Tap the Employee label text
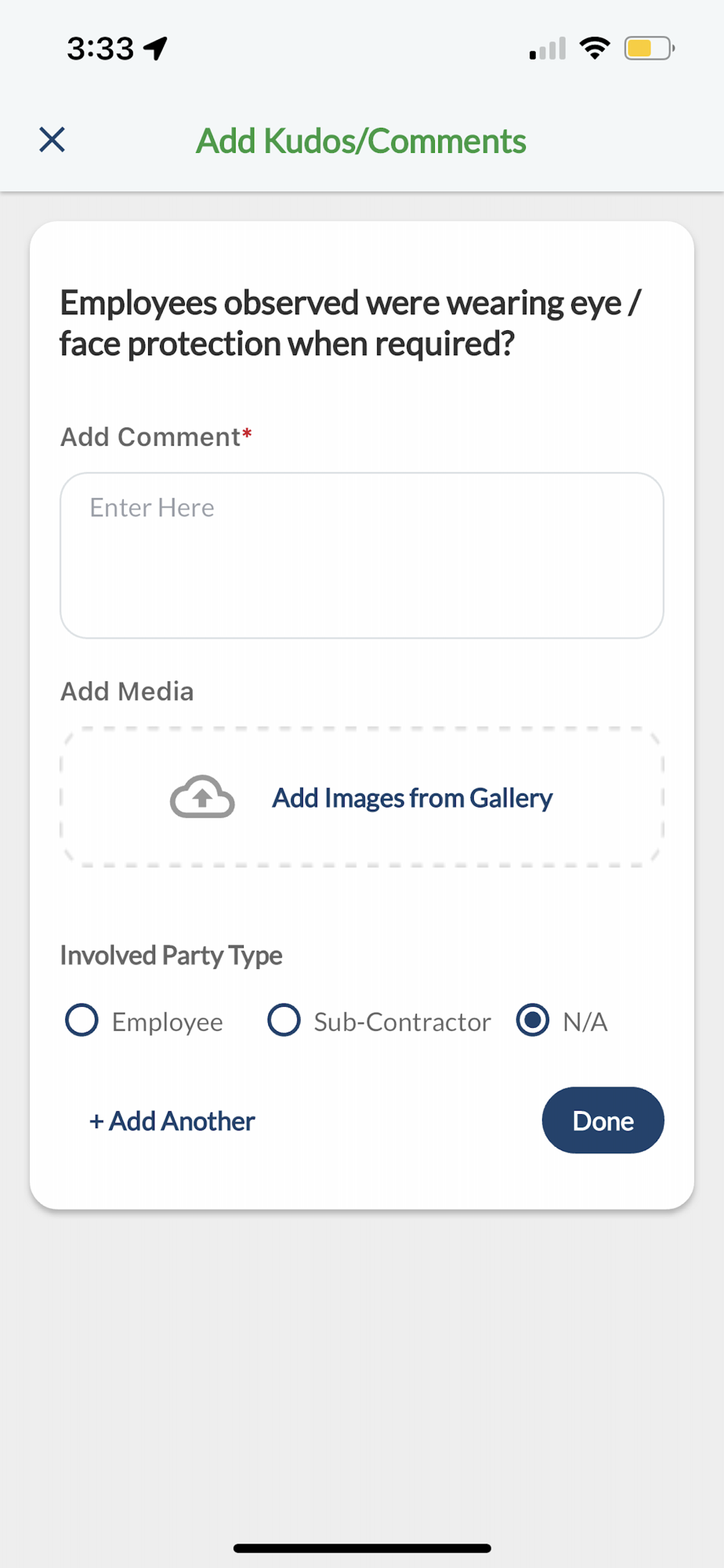Image resolution: width=724 pixels, height=1568 pixels. (168, 1022)
